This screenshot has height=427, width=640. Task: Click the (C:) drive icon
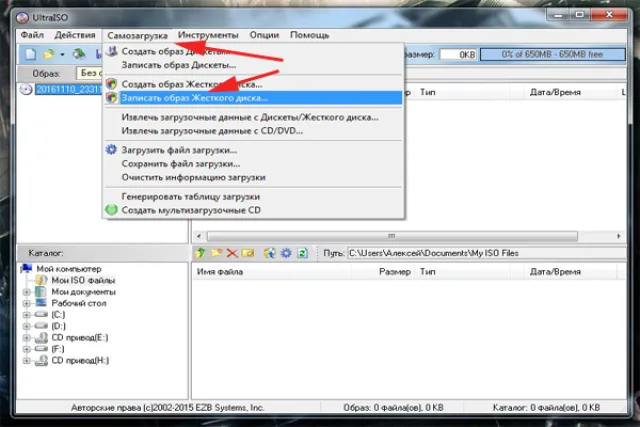point(41,314)
